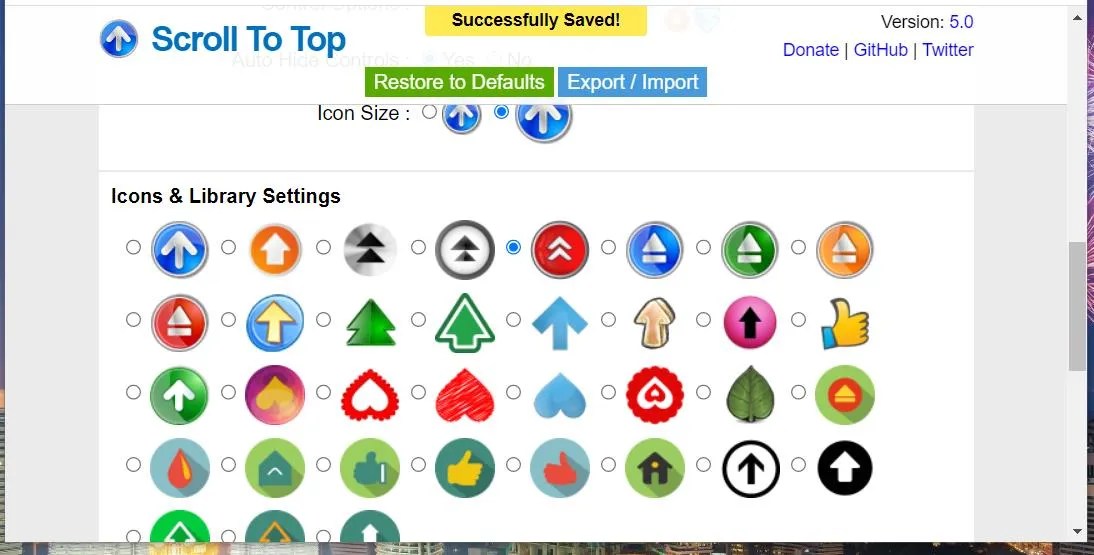Image resolution: width=1094 pixels, height=555 pixels.
Task: Pick the orange circle up-arrow icon
Action: [275, 250]
